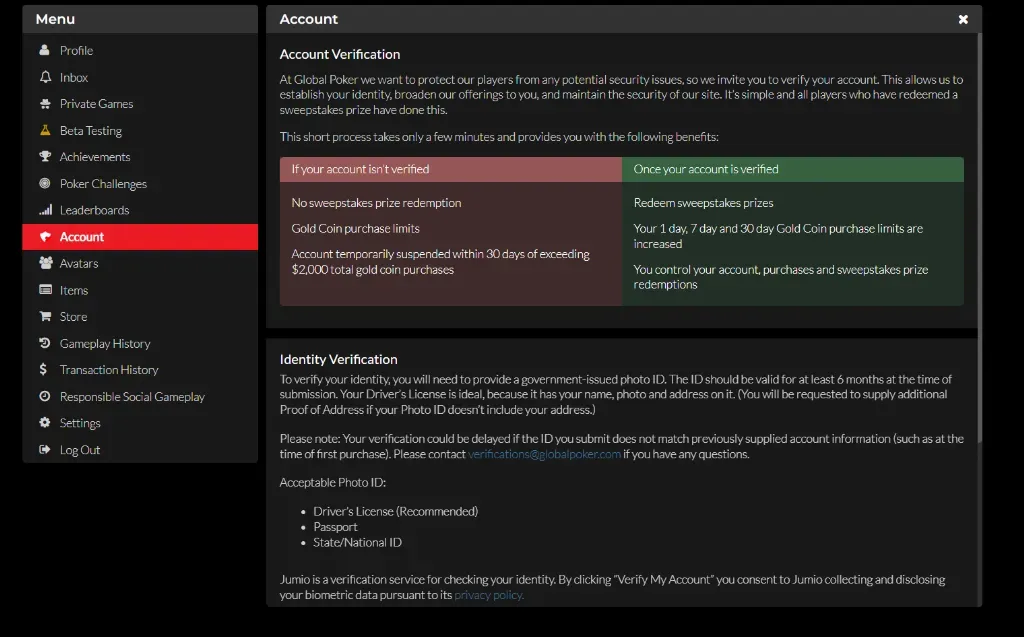Click the Responsible Social Gameplay icon
1024x637 pixels.
[x=44, y=396]
